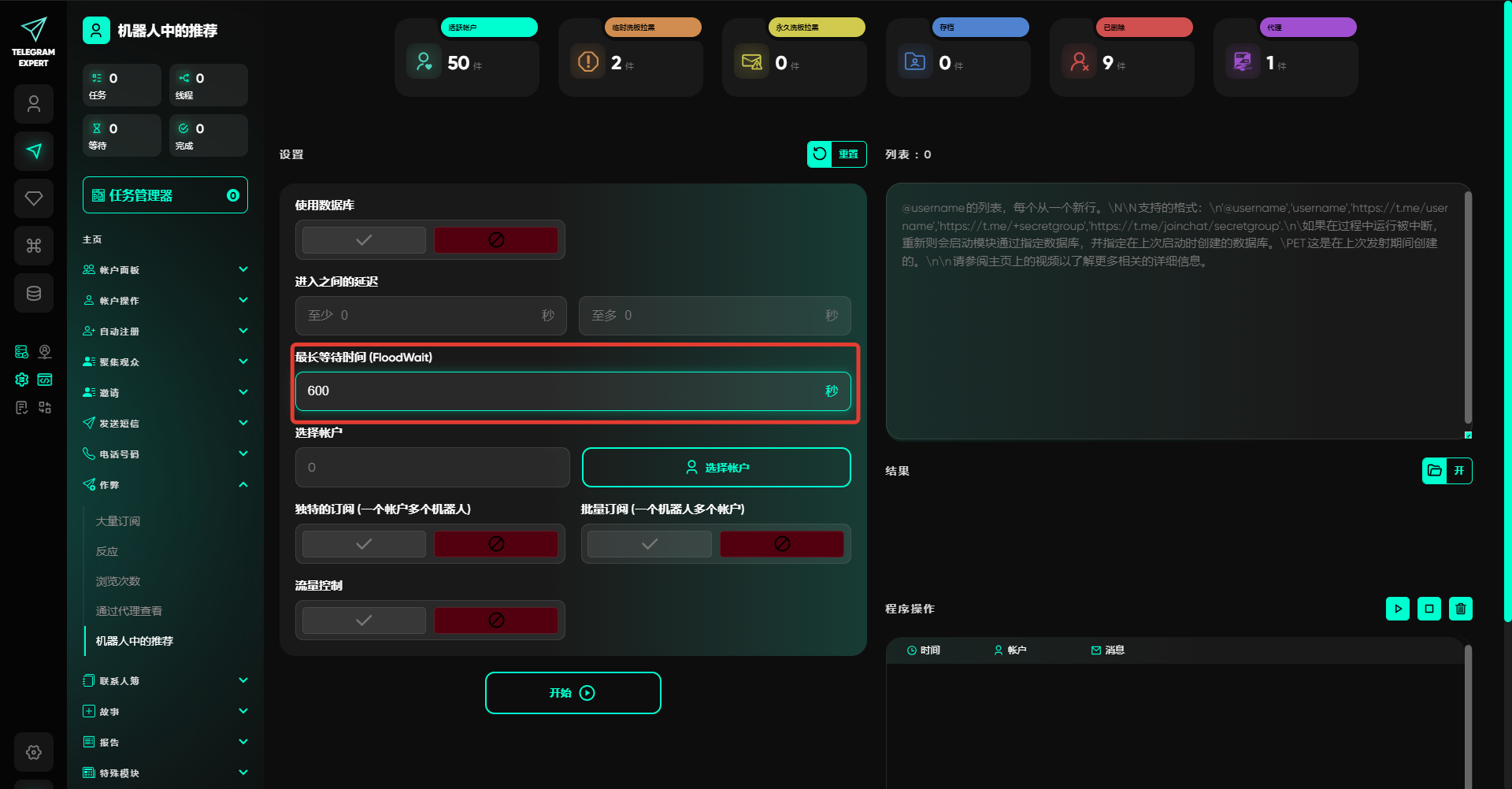Click the 开始 start button
Image resolution: width=1512 pixels, height=789 pixels.
573,693
